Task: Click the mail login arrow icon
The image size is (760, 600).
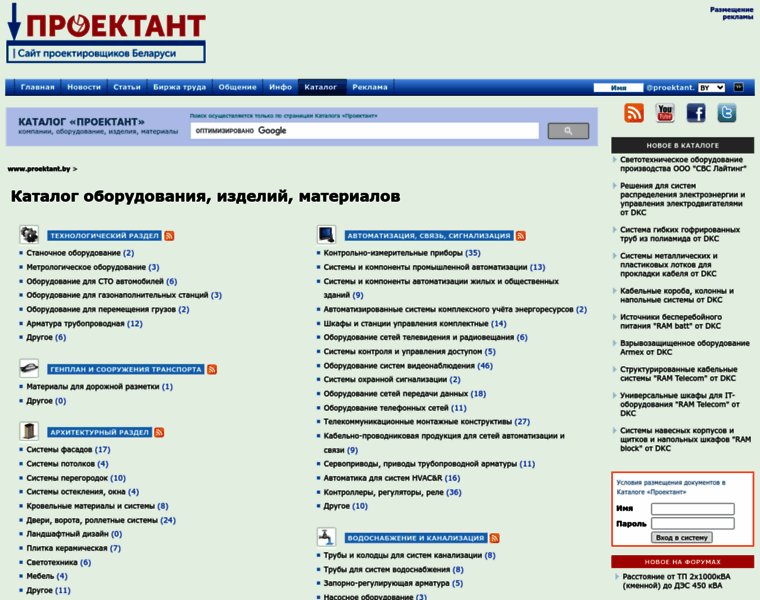Action: coord(738,87)
